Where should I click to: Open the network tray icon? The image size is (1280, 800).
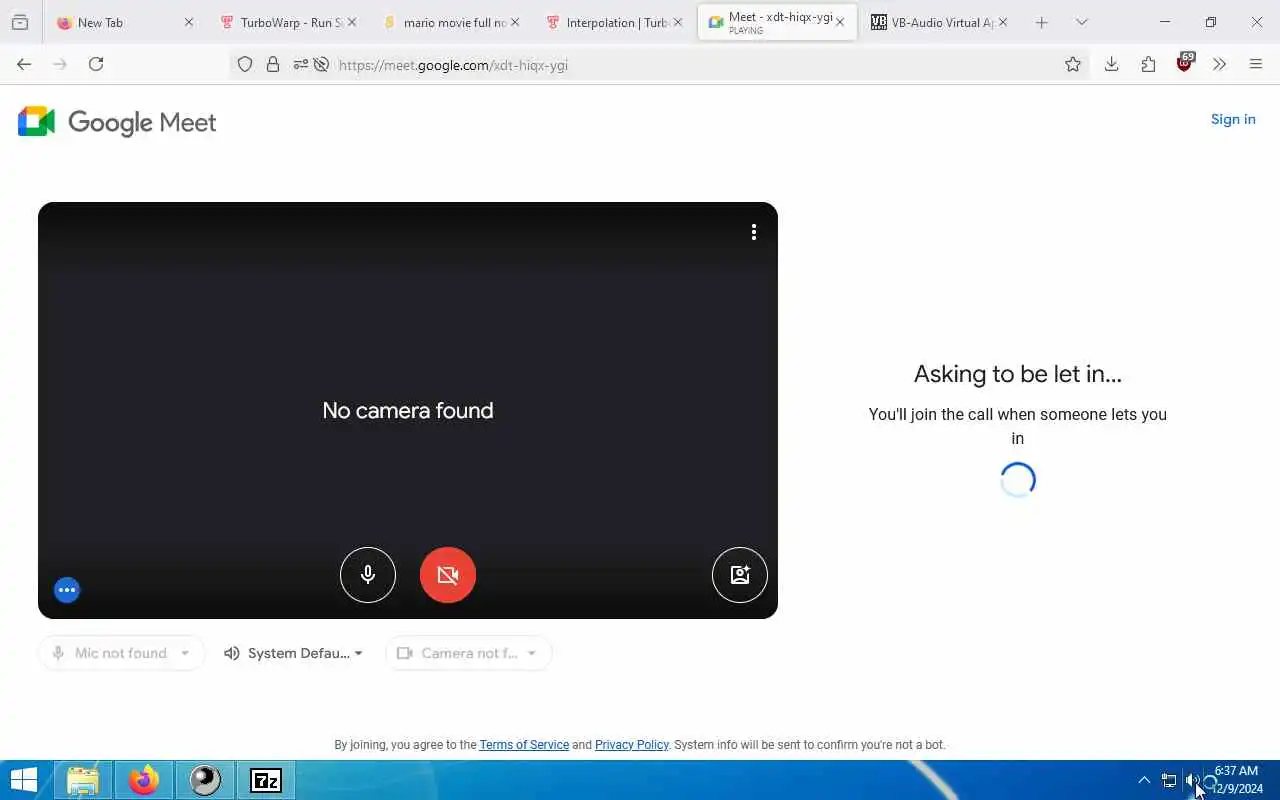[x=1168, y=780]
